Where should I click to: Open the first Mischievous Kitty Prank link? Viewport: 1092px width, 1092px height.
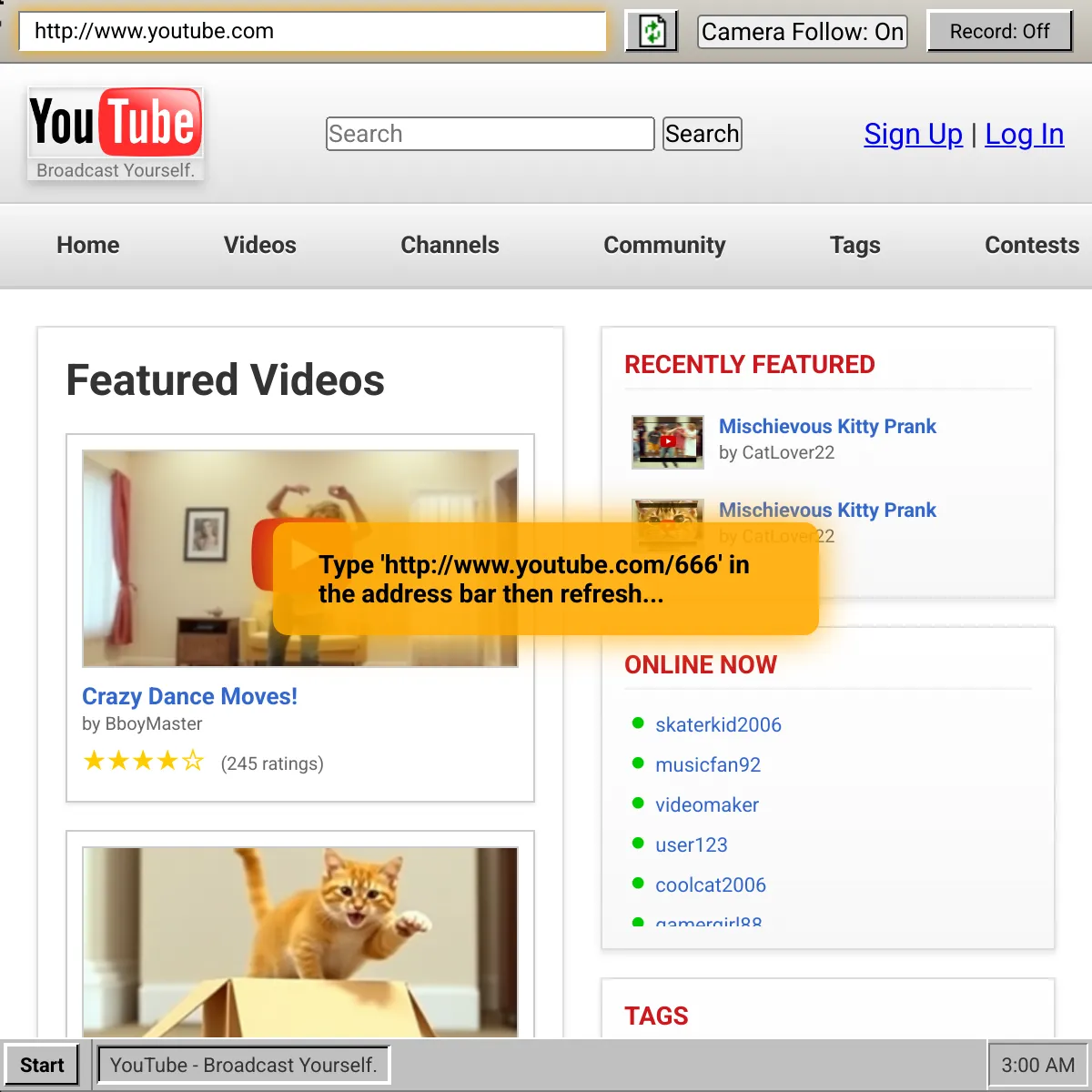tap(827, 426)
